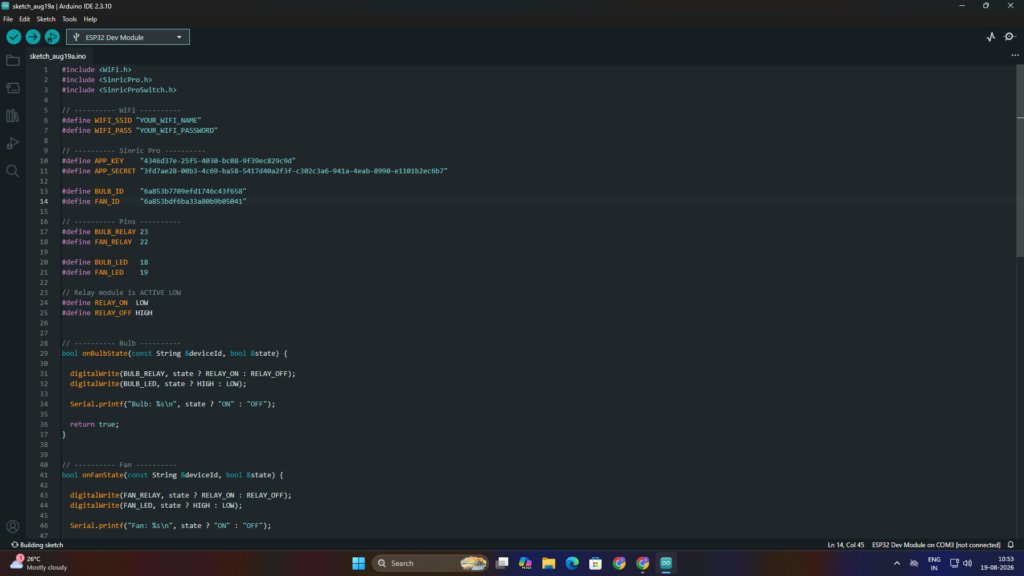The image size is (1024, 576).
Task: Click line number 29 in the gutter
Action: coord(44,353)
